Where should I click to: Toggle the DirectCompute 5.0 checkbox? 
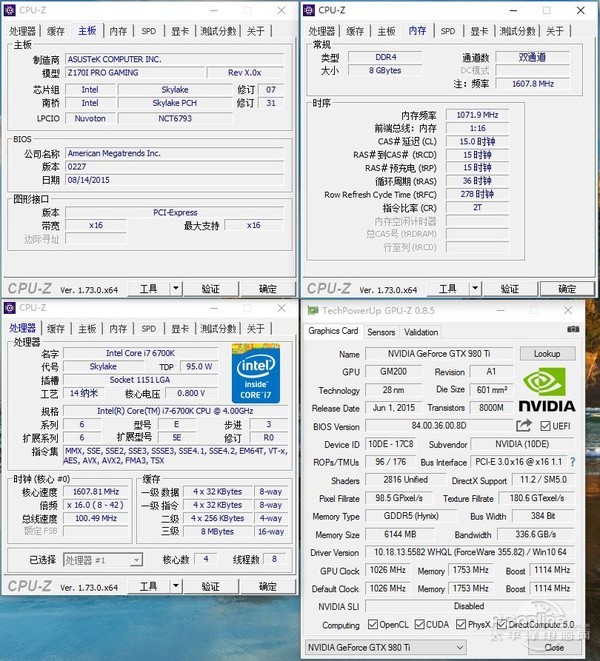tap(501, 624)
